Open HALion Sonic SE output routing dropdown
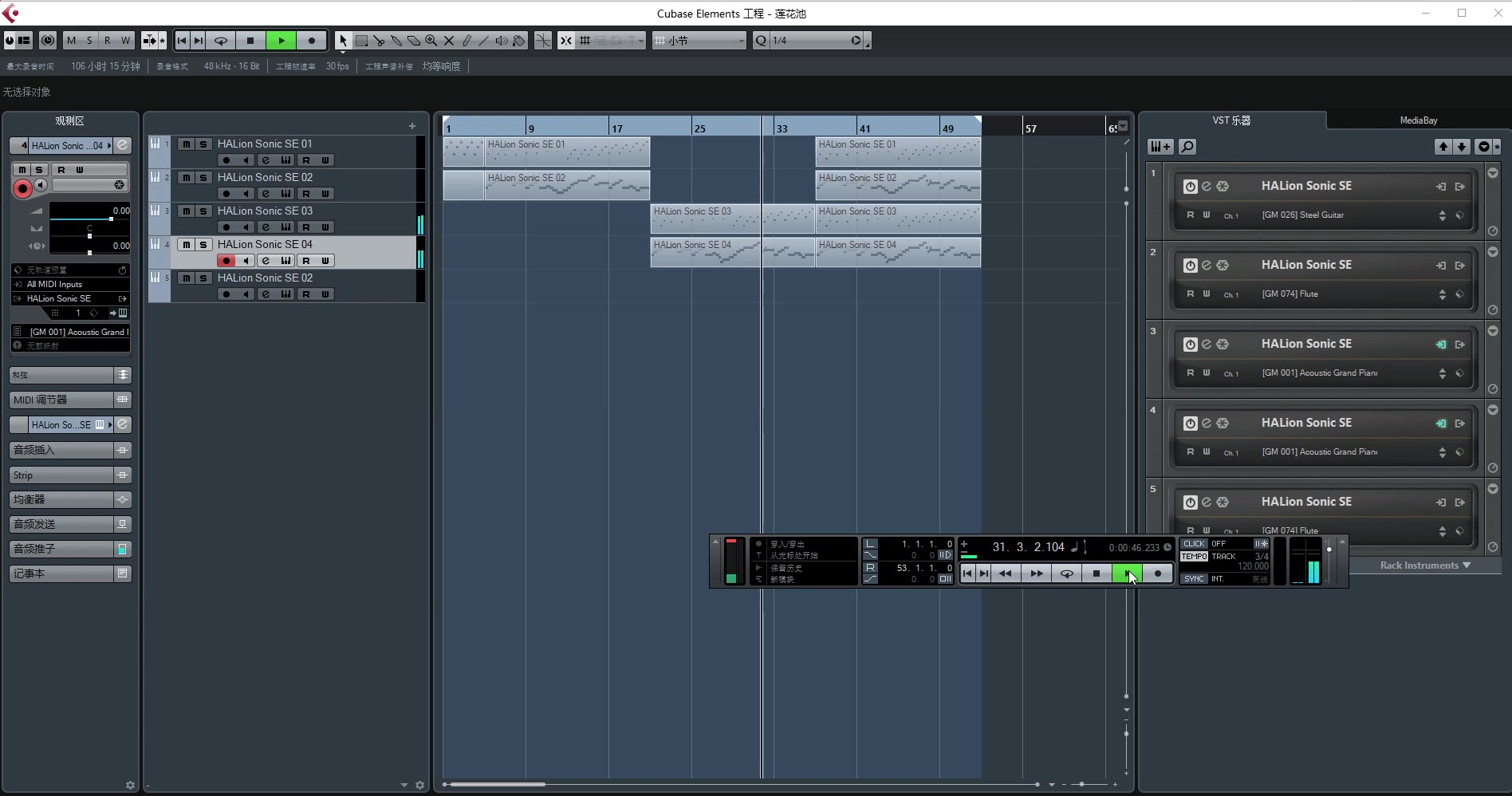1512x796 pixels. click(70, 298)
